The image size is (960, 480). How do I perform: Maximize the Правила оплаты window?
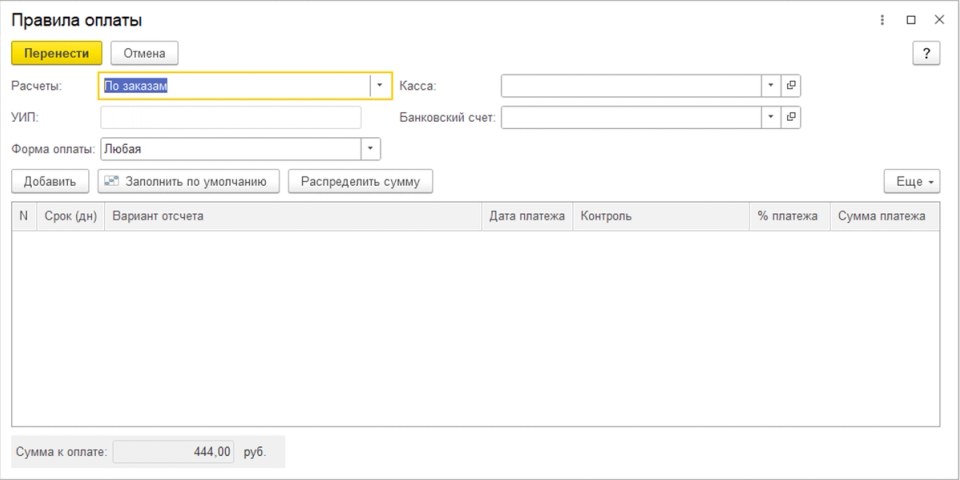[911, 20]
